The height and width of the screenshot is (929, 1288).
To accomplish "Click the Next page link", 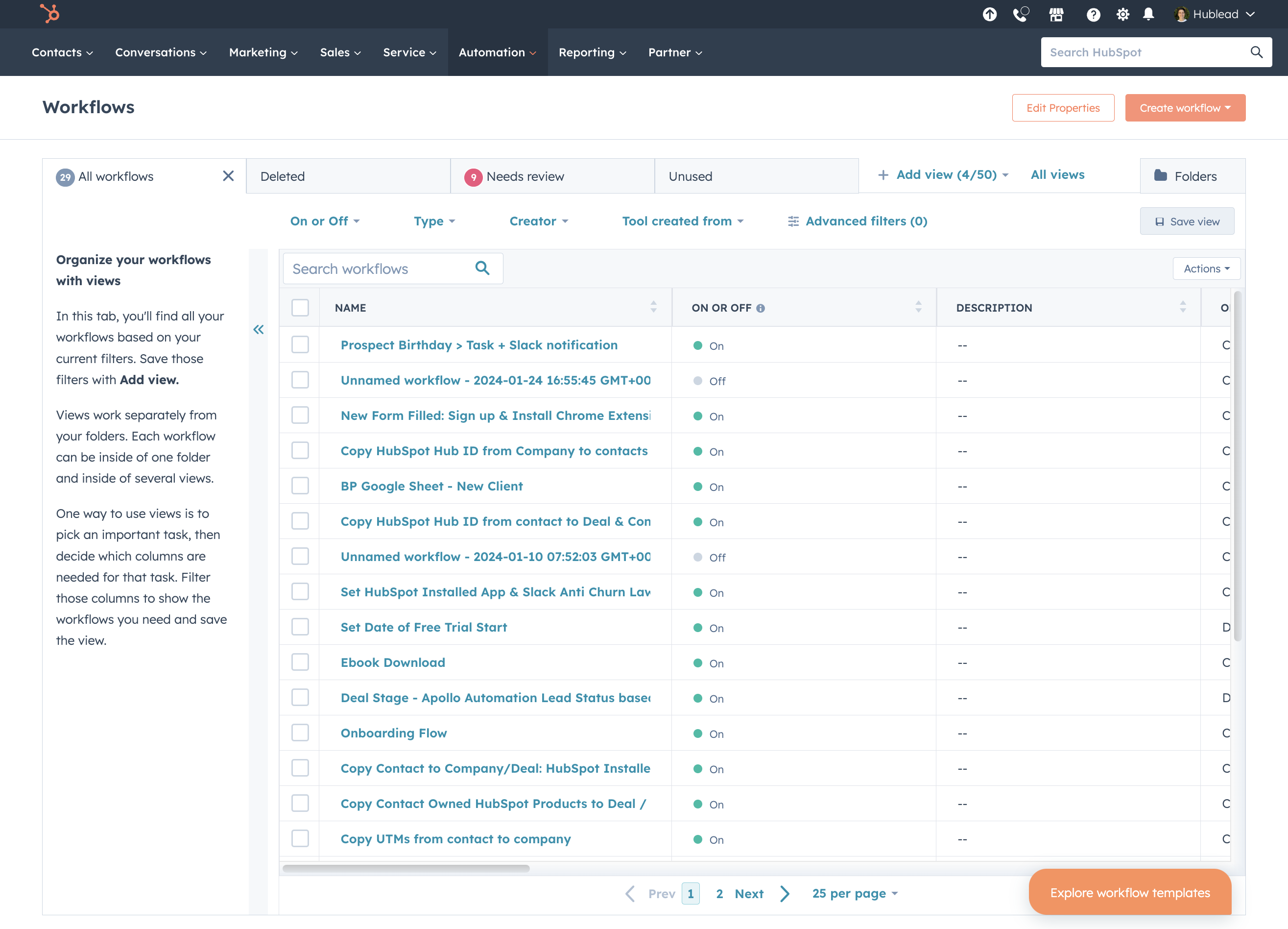I will 749,894.
